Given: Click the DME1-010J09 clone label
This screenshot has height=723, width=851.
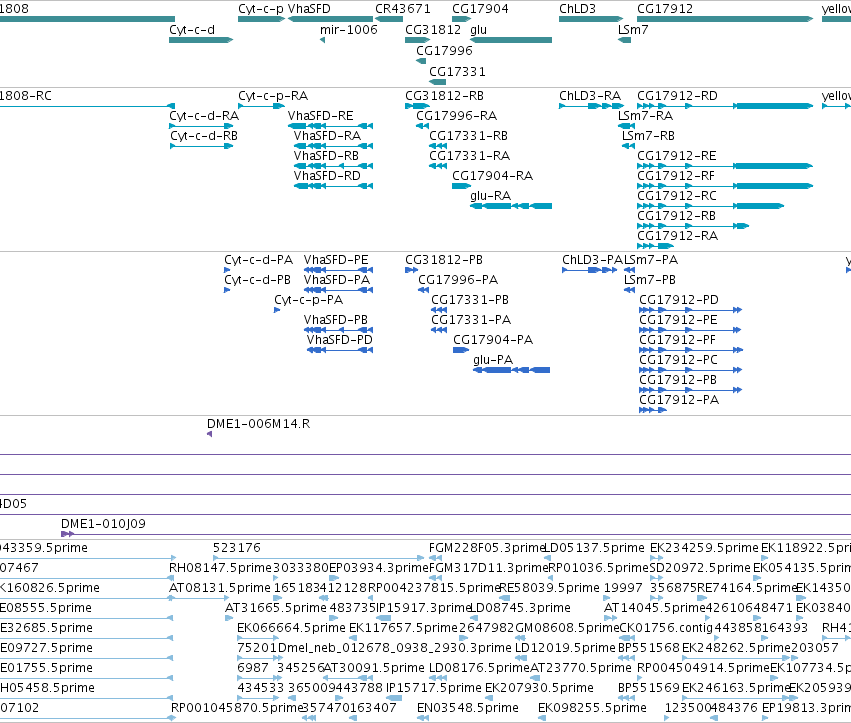Looking at the screenshot, I should point(103,524).
